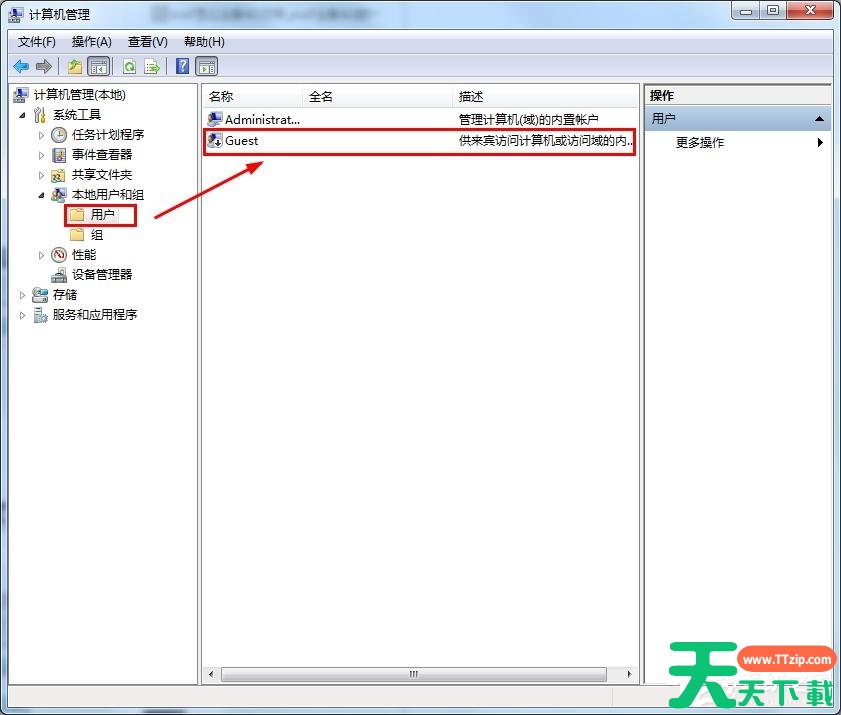Close the 计算机管理 window
This screenshot has width=841, height=715.
tap(810, 11)
